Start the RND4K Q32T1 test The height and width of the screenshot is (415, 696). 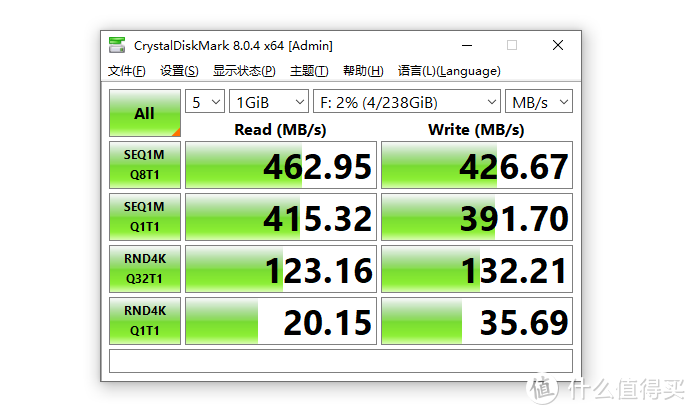pos(145,269)
